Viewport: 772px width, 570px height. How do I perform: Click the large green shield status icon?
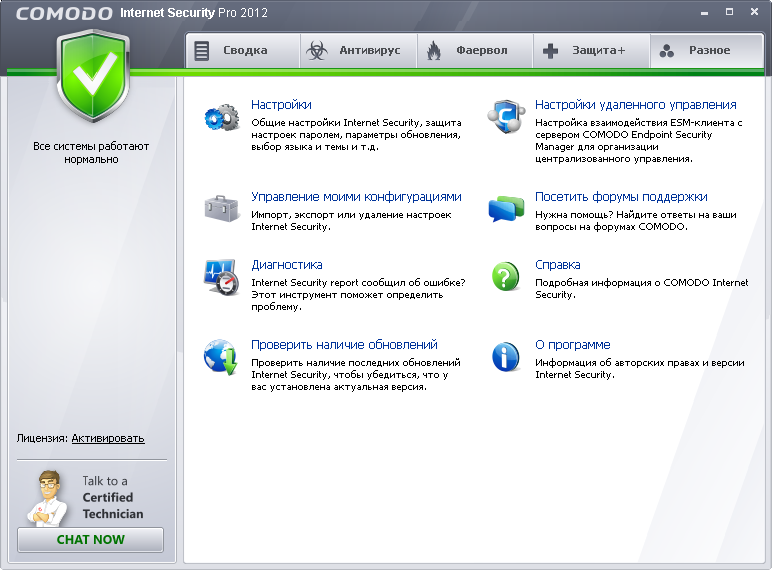tap(93, 75)
